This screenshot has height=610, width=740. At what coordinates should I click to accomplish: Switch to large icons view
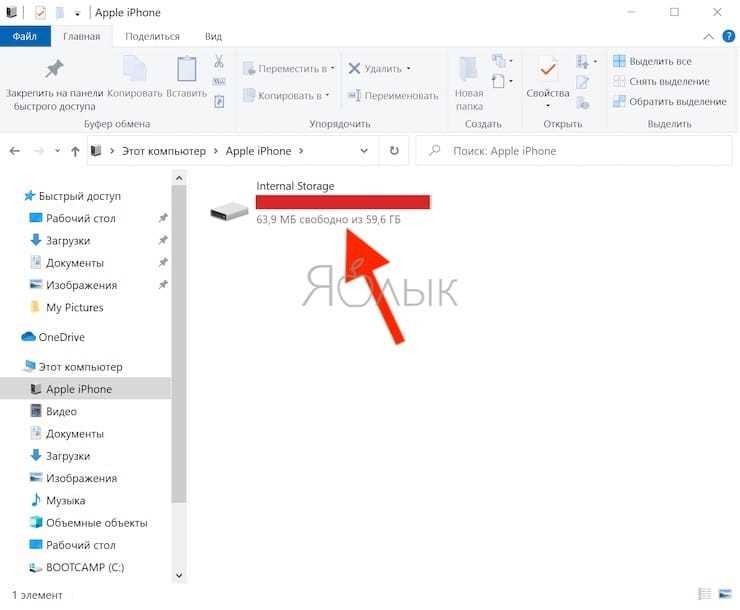tap(725, 593)
